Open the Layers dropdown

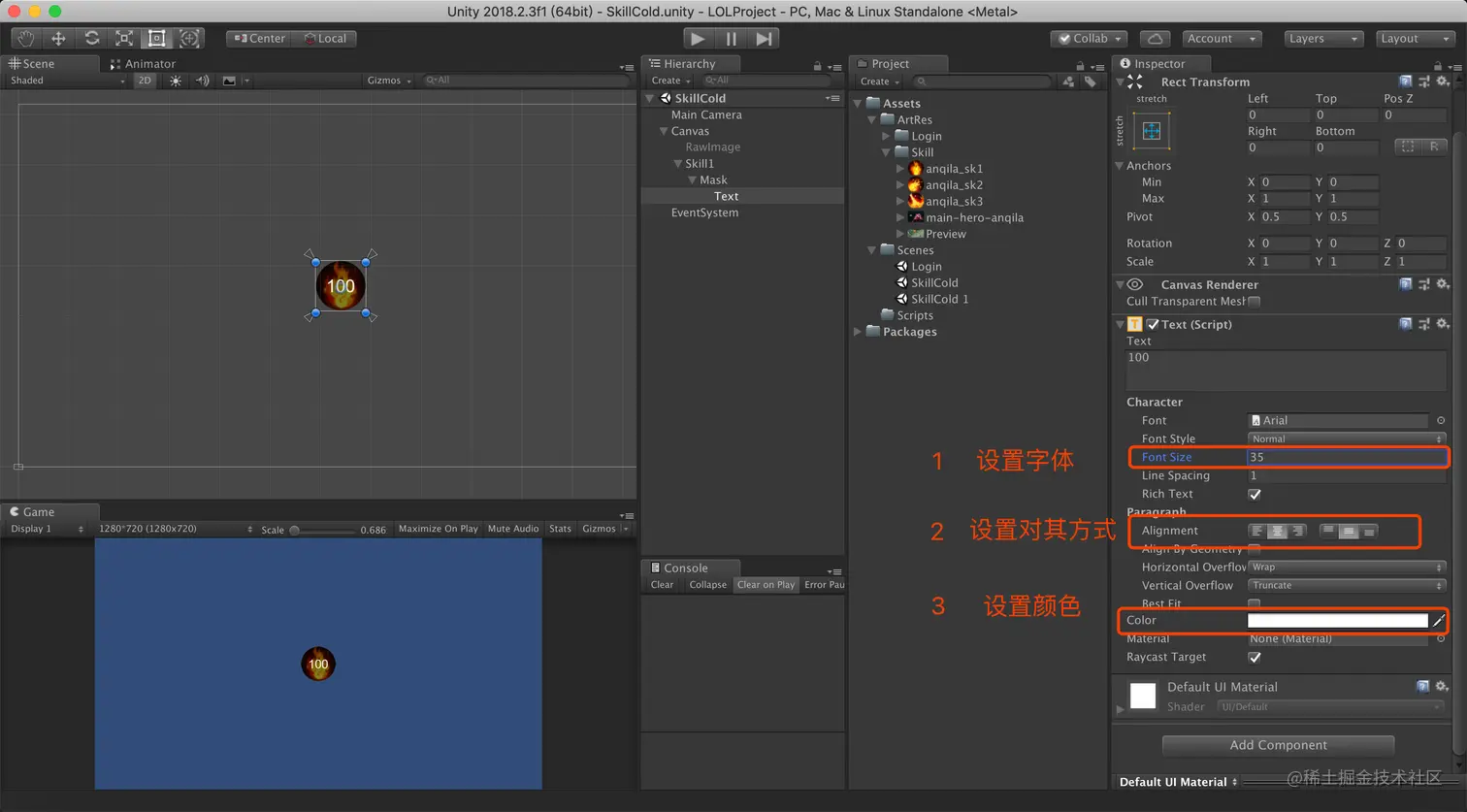pos(1323,39)
